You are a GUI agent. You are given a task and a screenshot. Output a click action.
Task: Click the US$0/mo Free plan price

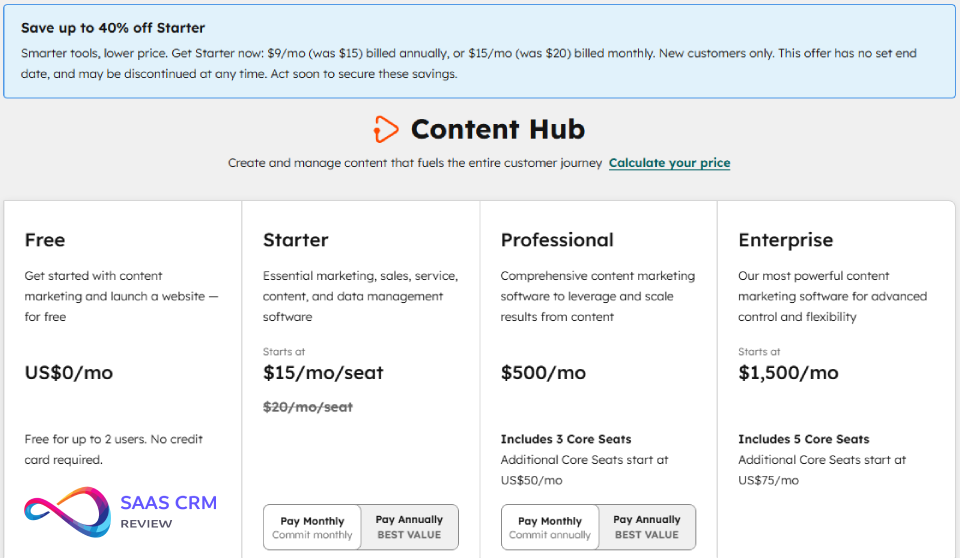pyautogui.click(x=69, y=373)
